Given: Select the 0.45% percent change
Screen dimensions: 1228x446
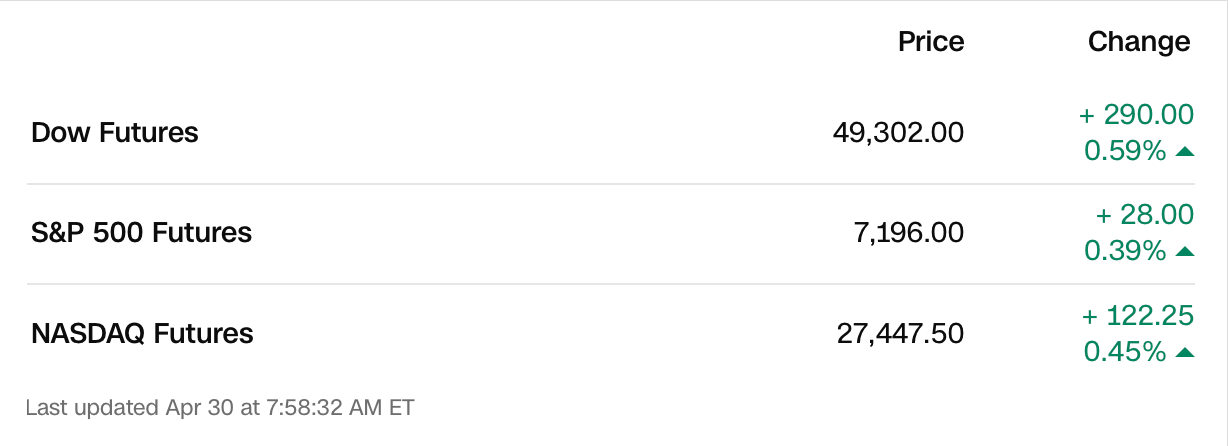Looking at the screenshot, I should [x=1125, y=352].
